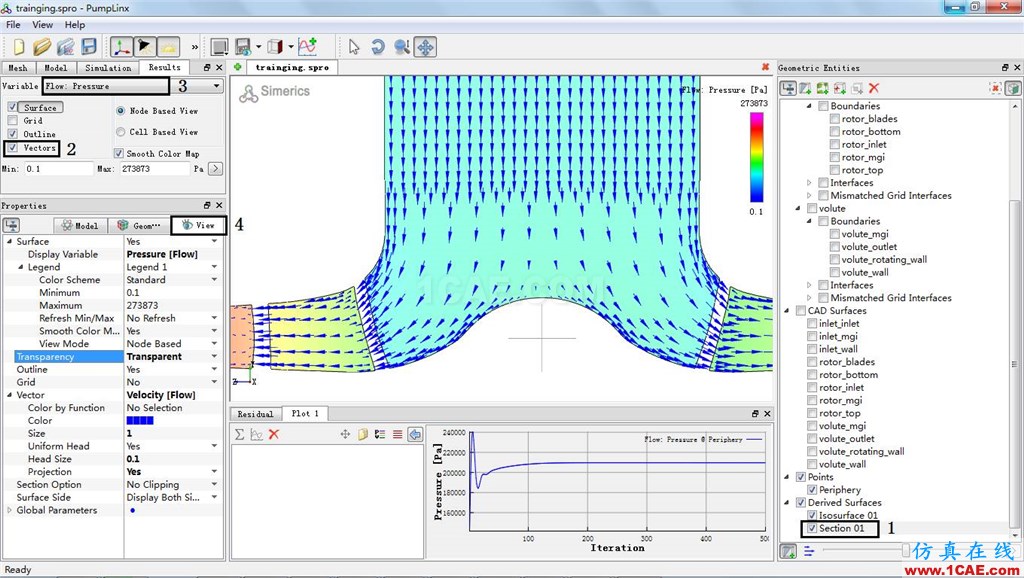
Task: Open the Color Scheme Standard dropdown
Action: (214, 280)
